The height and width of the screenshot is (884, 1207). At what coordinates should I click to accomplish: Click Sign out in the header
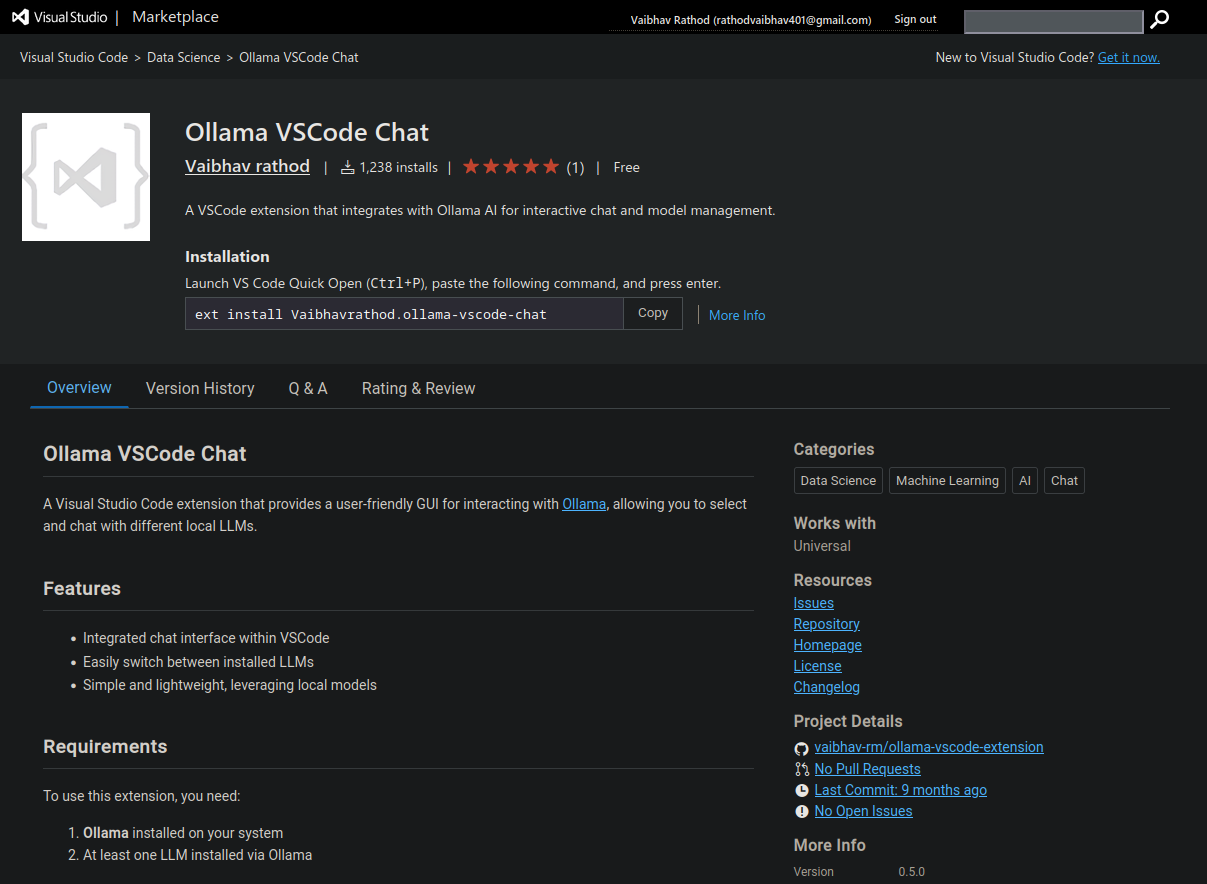914,18
